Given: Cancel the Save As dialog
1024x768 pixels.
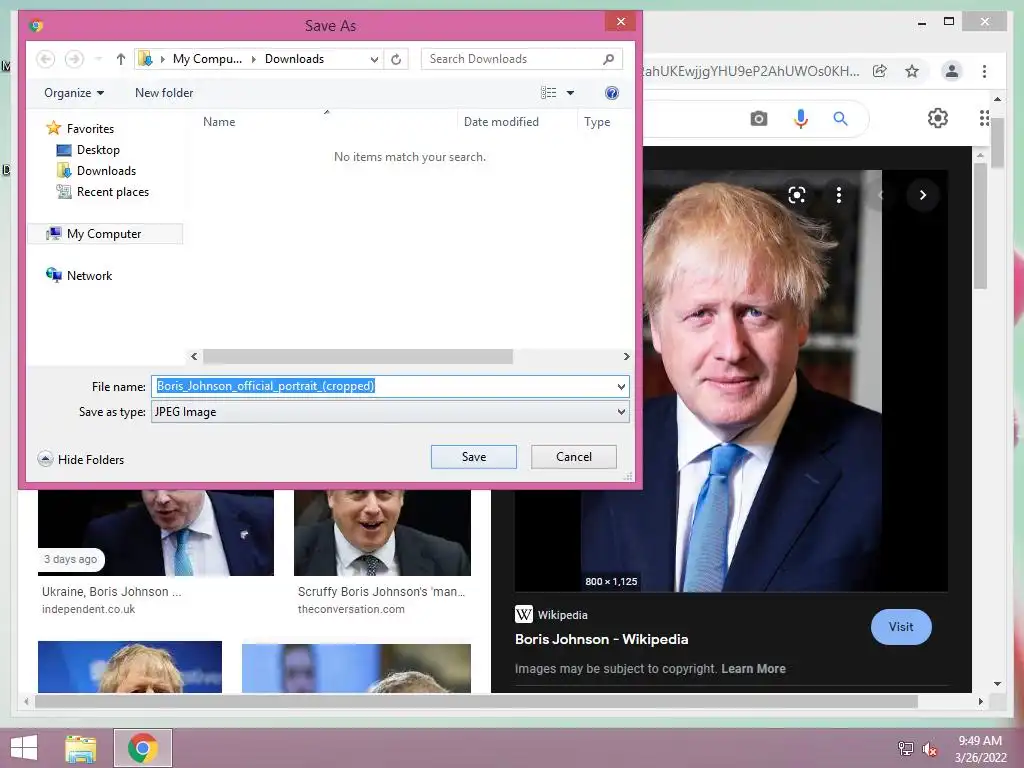Looking at the screenshot, I should click(x=573, y=457).
